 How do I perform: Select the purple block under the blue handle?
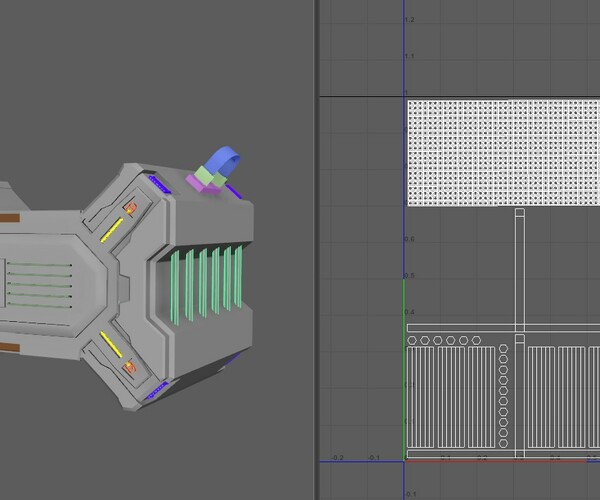(x=202, y=184)
